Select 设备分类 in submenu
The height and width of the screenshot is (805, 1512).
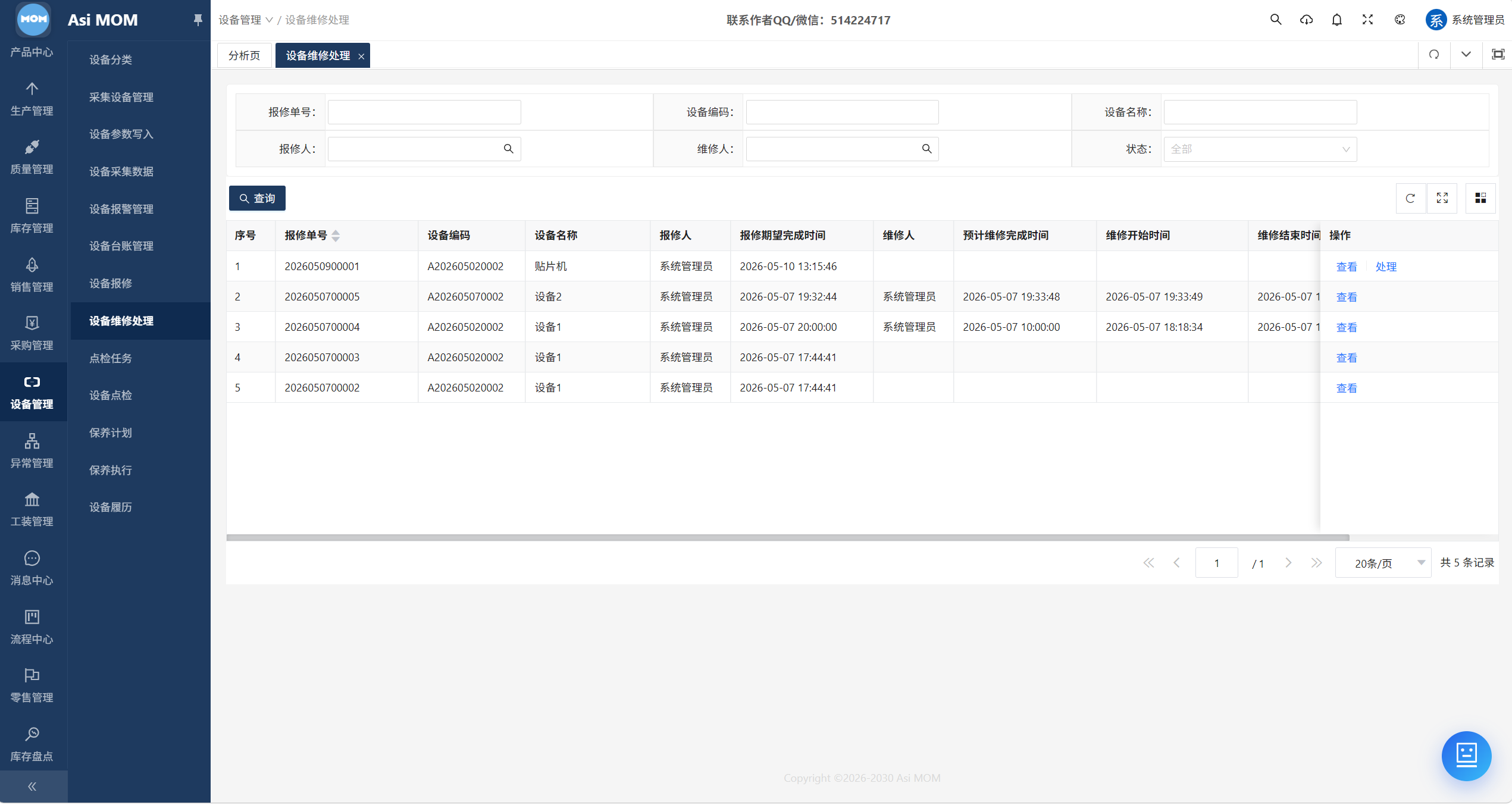111,59
